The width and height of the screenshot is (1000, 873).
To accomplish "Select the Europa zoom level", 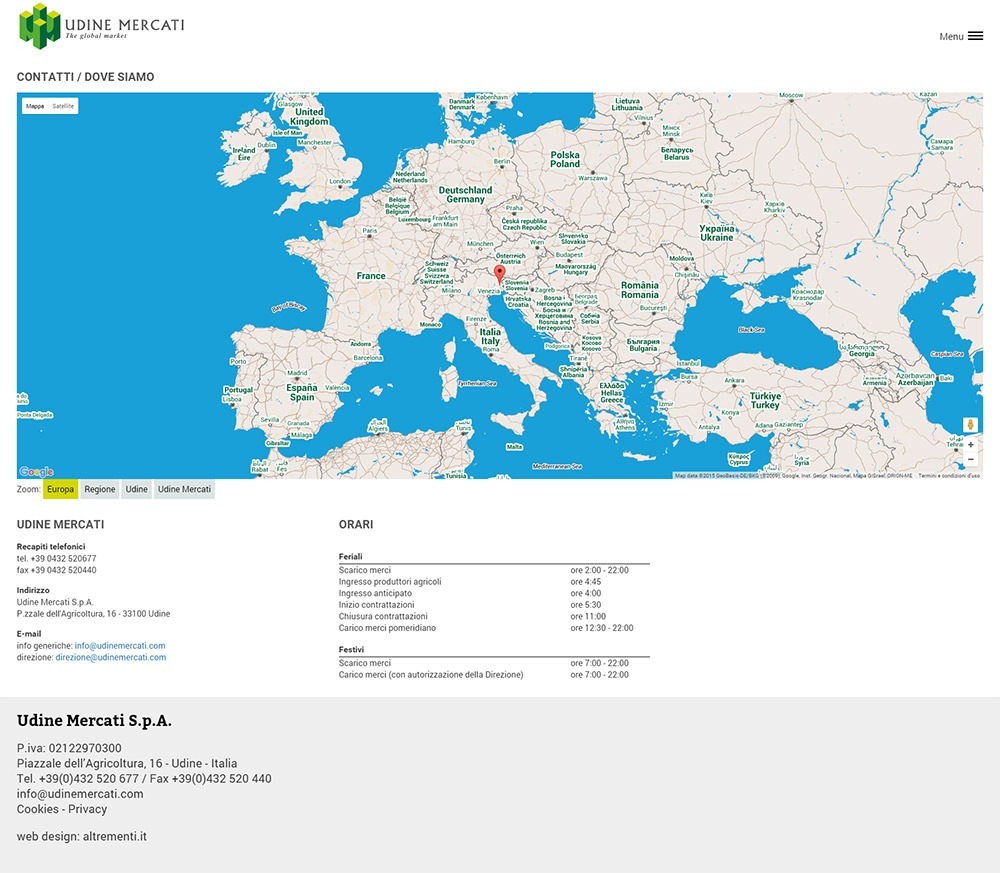I will point(60,490).
